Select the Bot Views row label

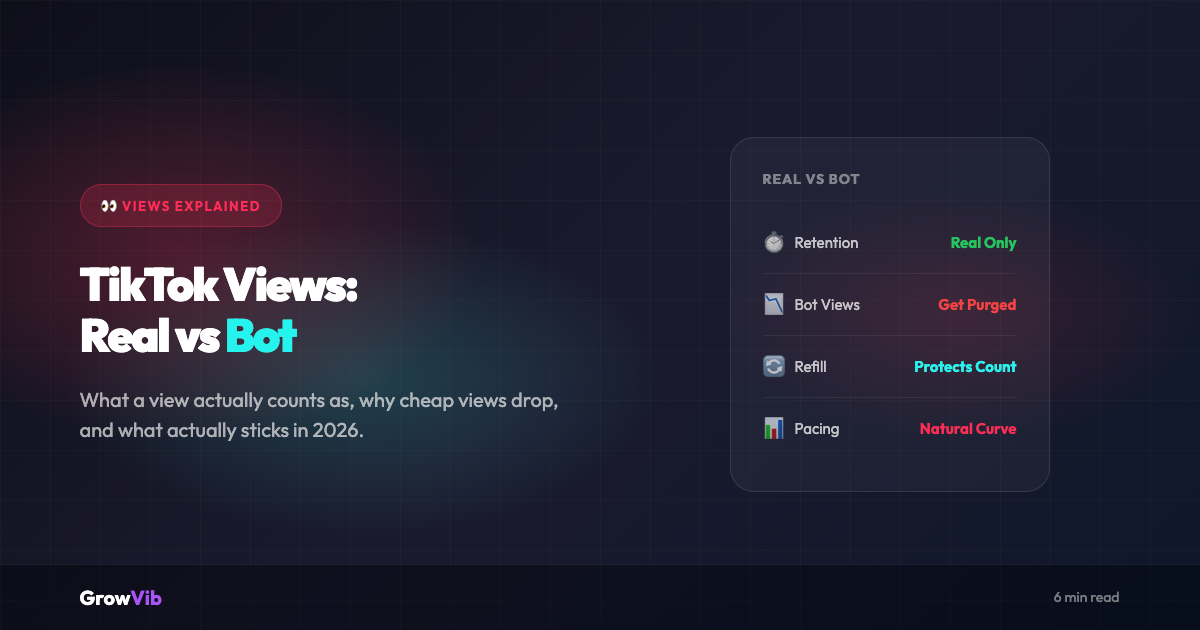point(827,305)
